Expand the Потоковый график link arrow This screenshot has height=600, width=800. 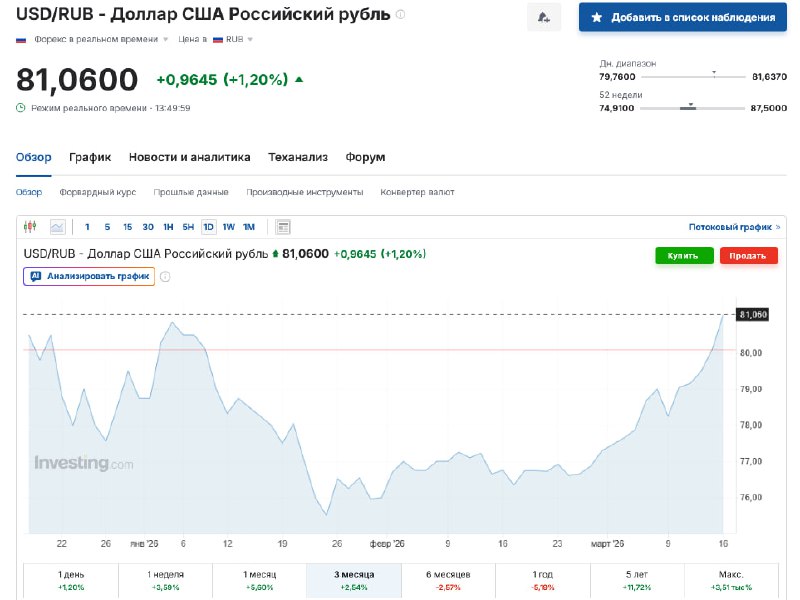pyautogui.click(x=778, y=227)
